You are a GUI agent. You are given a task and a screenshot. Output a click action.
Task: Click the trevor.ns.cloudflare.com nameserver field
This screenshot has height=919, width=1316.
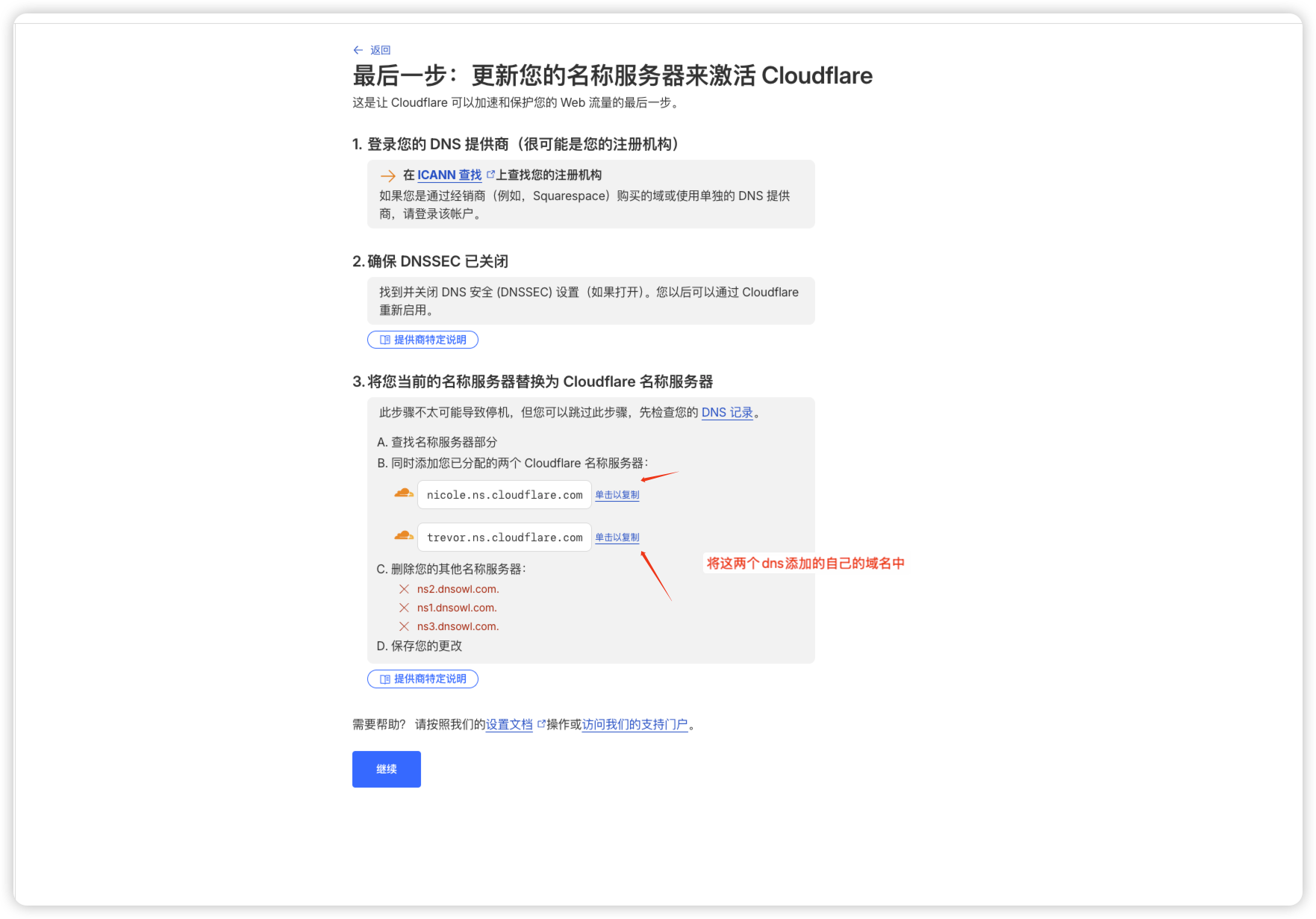[504, 538]
